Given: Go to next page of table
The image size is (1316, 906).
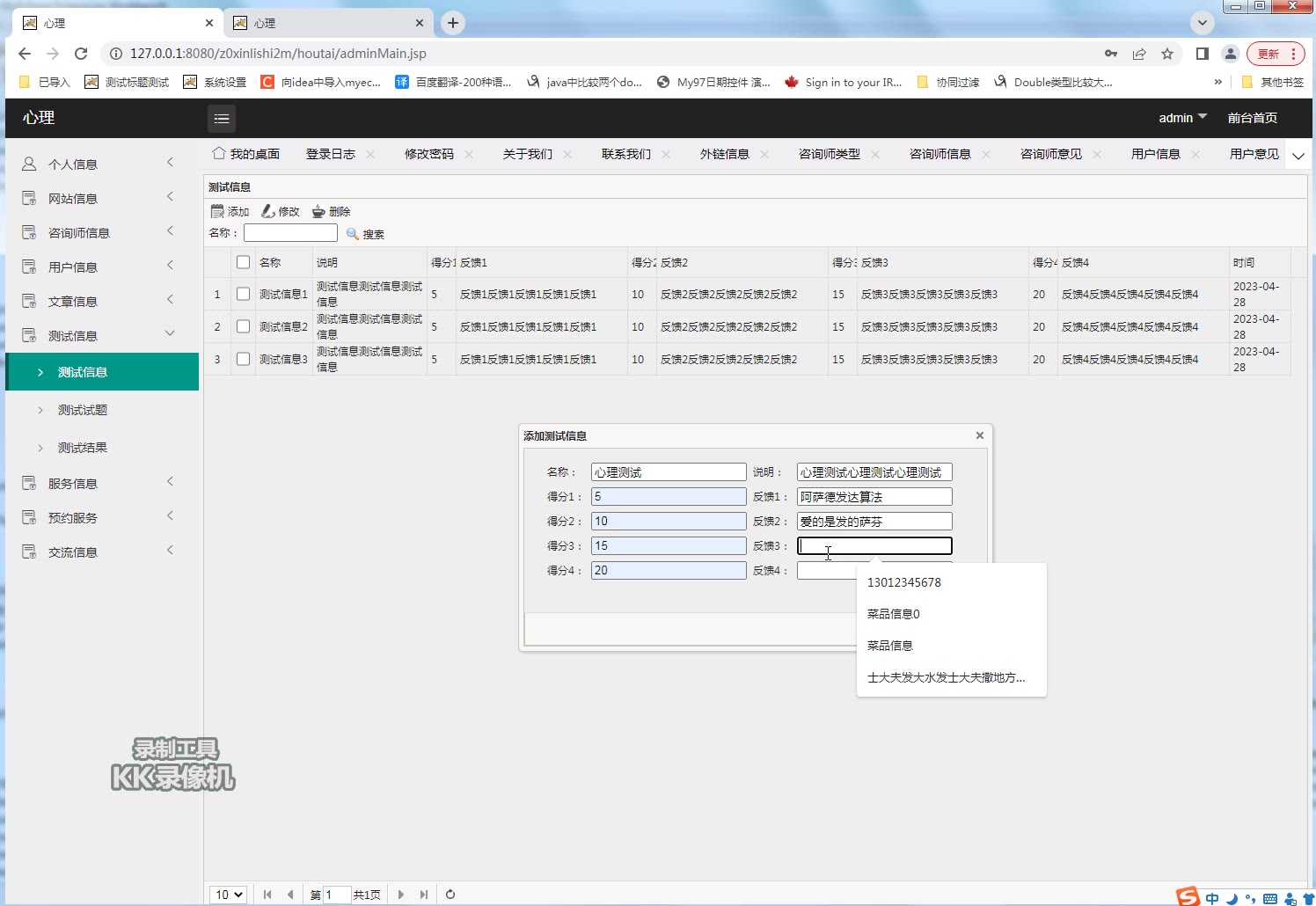Looking at the screenshot, I should 401,895.
